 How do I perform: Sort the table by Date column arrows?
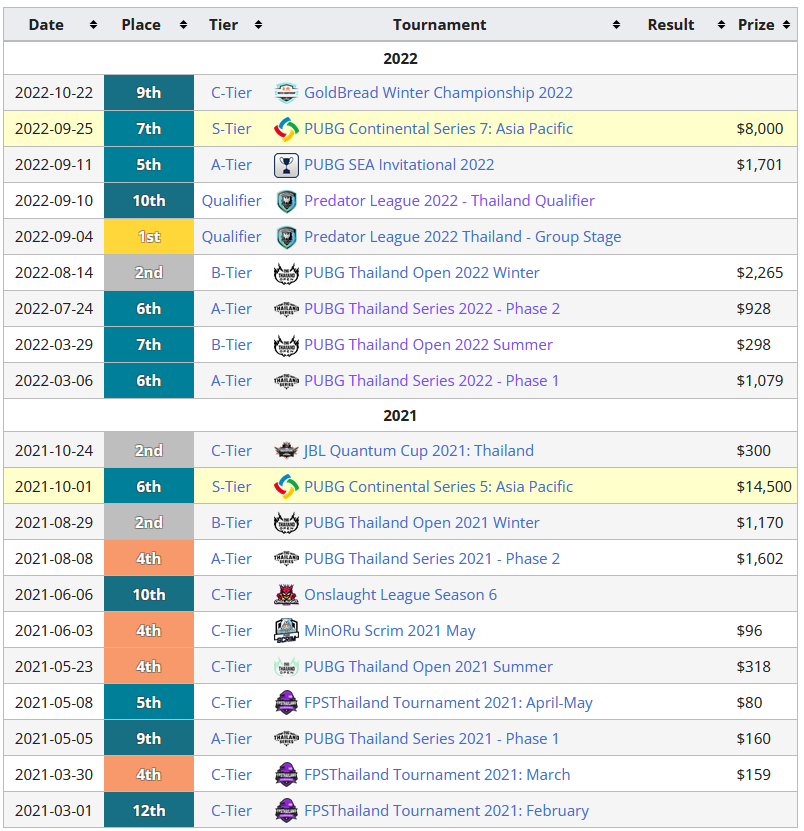click(x=93, y=25)
